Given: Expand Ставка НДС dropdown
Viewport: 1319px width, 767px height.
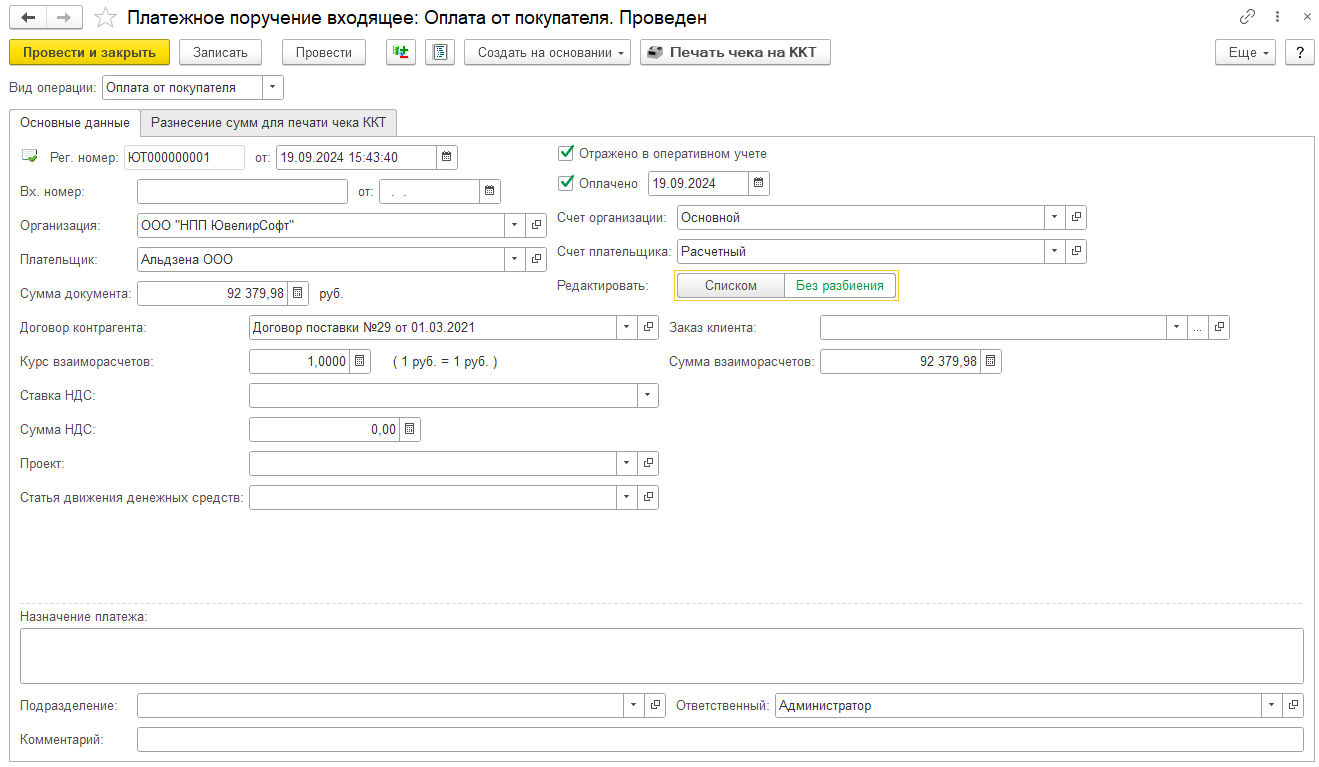Looking at the screenshot, I should tap(648, 395).
